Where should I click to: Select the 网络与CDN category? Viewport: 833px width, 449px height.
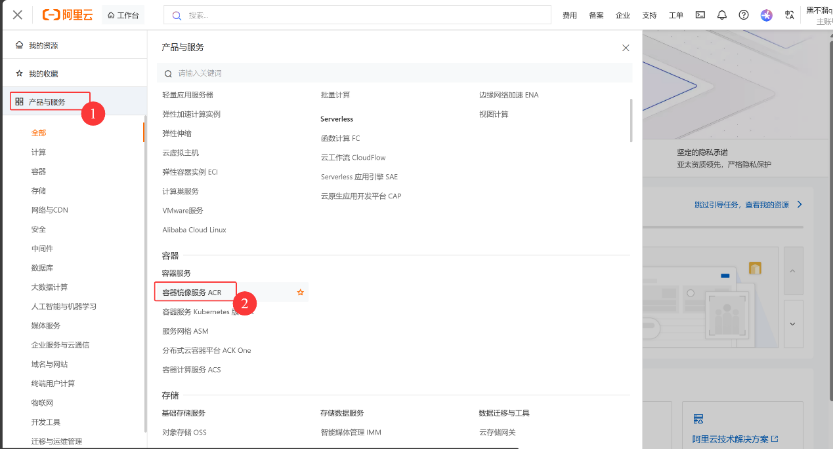click(x=50, y=210)
